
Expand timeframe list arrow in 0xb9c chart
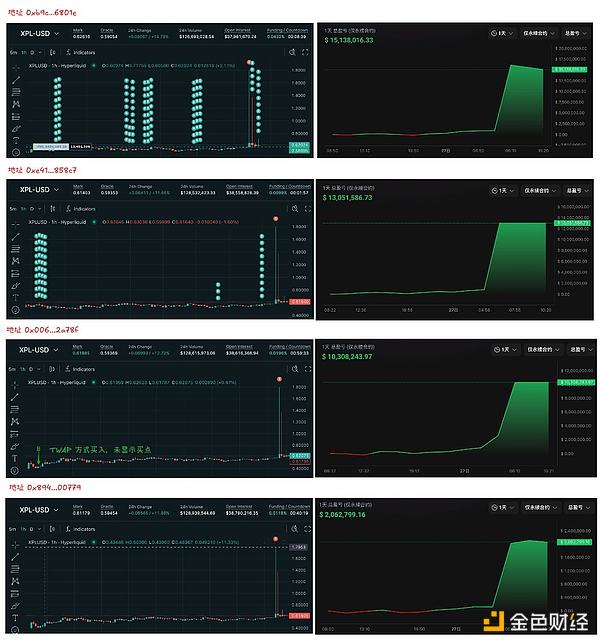(40, 52)
